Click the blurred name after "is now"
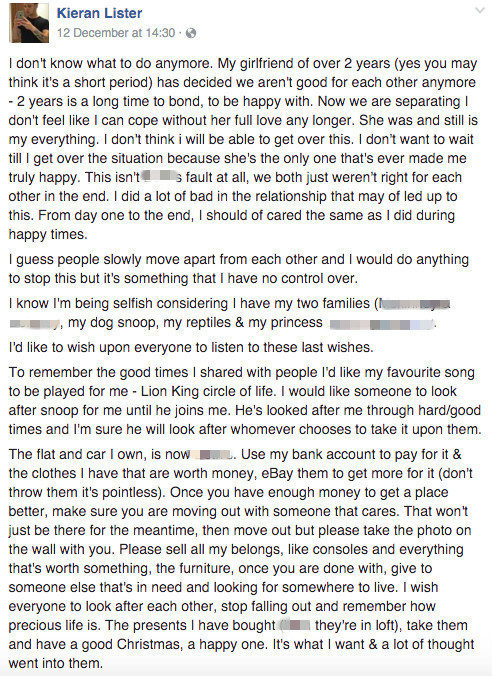The height and width of the screenshot is (676, 492). [x=212, y=454]
